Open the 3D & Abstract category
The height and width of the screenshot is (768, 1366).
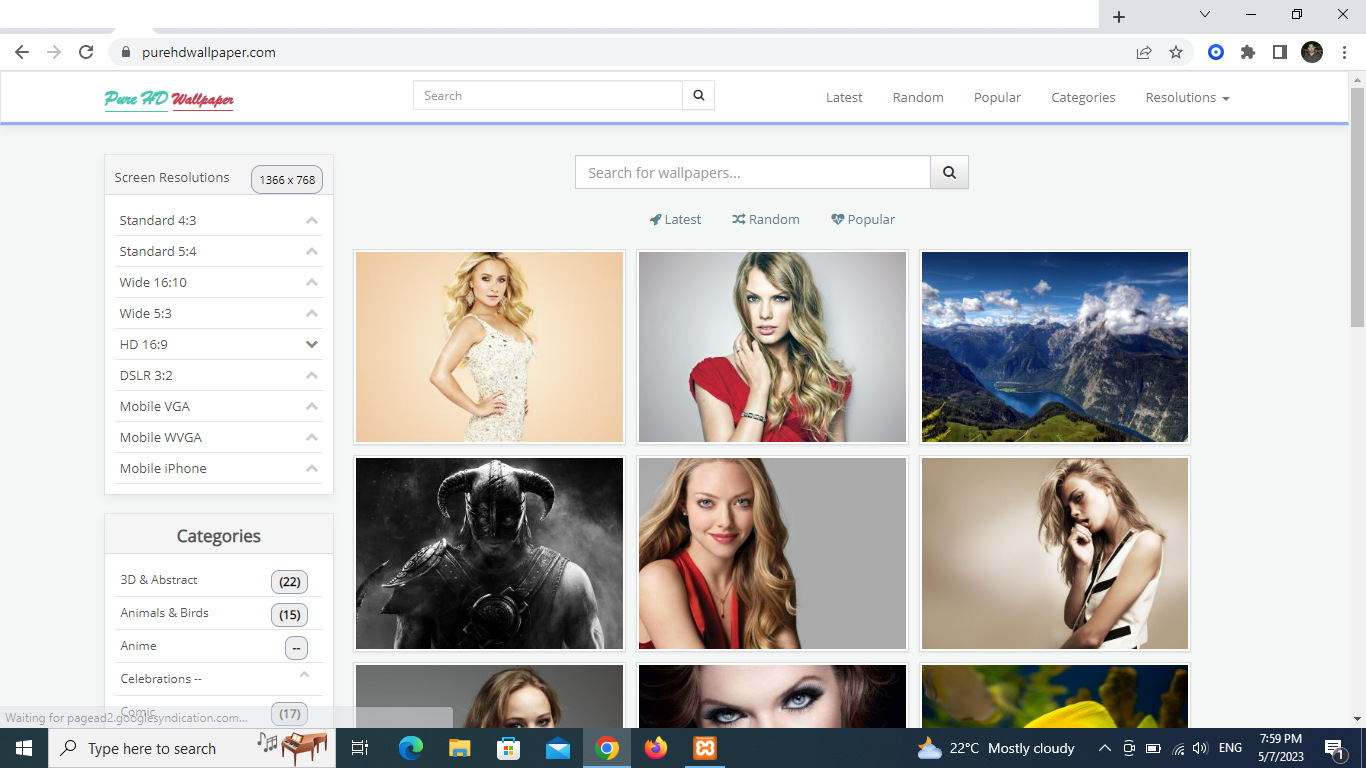(159, 580)
